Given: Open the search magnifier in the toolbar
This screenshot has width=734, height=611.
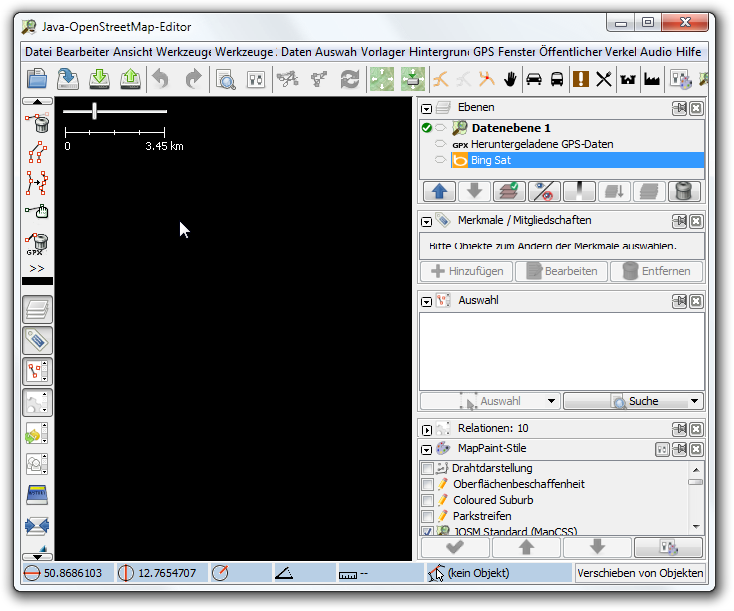Looking at the screenshot, I should click(226, 79).
